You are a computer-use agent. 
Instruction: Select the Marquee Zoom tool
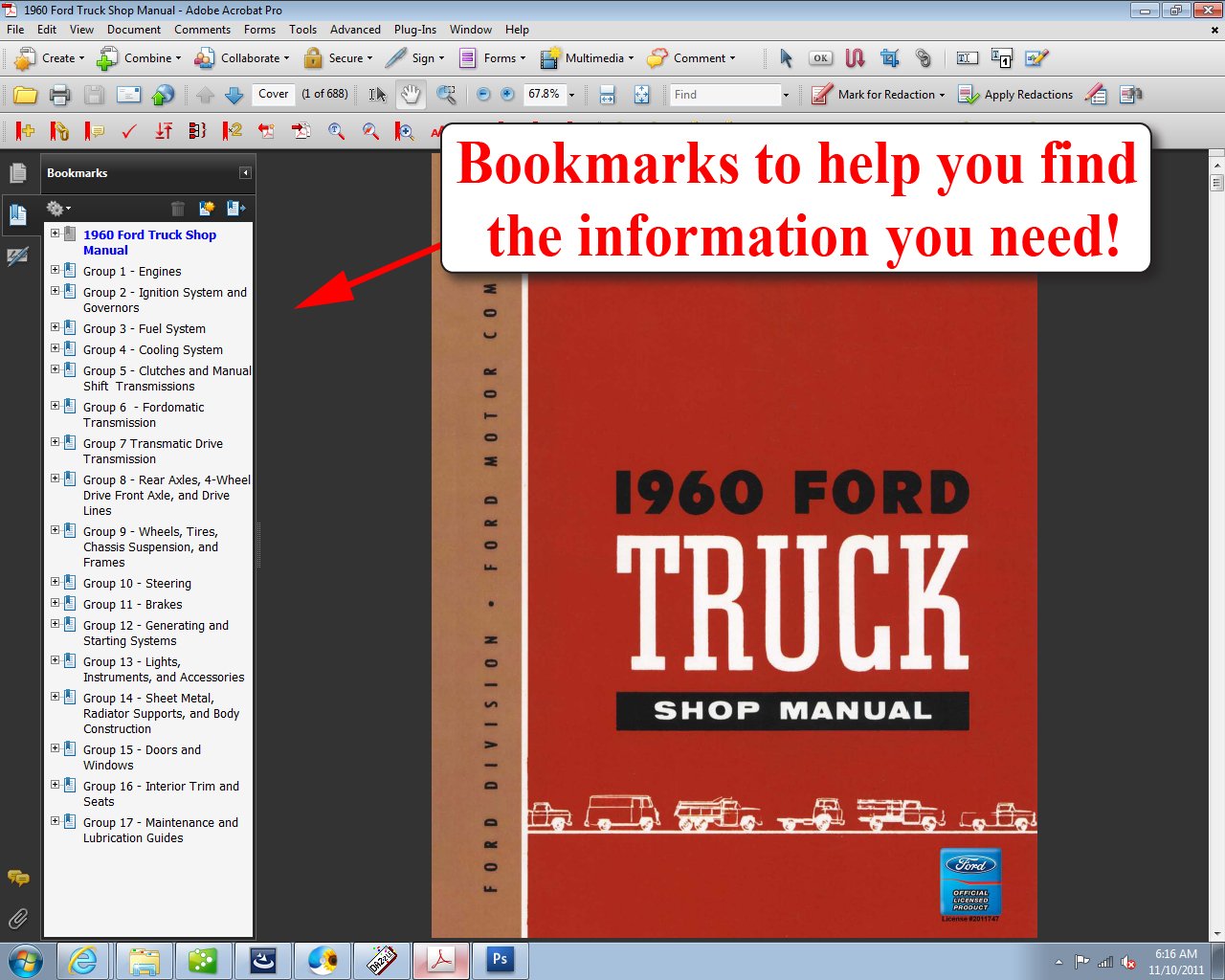446,95
